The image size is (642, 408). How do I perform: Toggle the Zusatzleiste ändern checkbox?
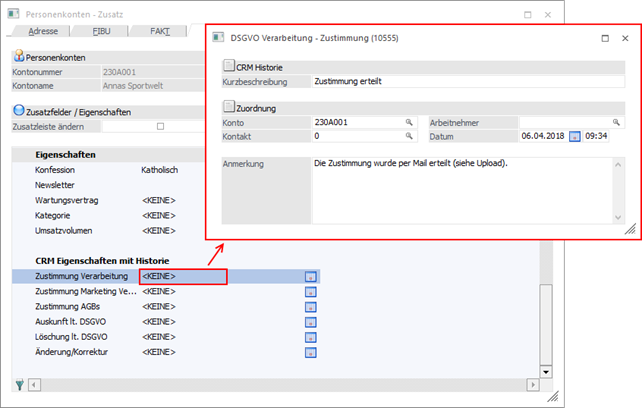(160, 127)
